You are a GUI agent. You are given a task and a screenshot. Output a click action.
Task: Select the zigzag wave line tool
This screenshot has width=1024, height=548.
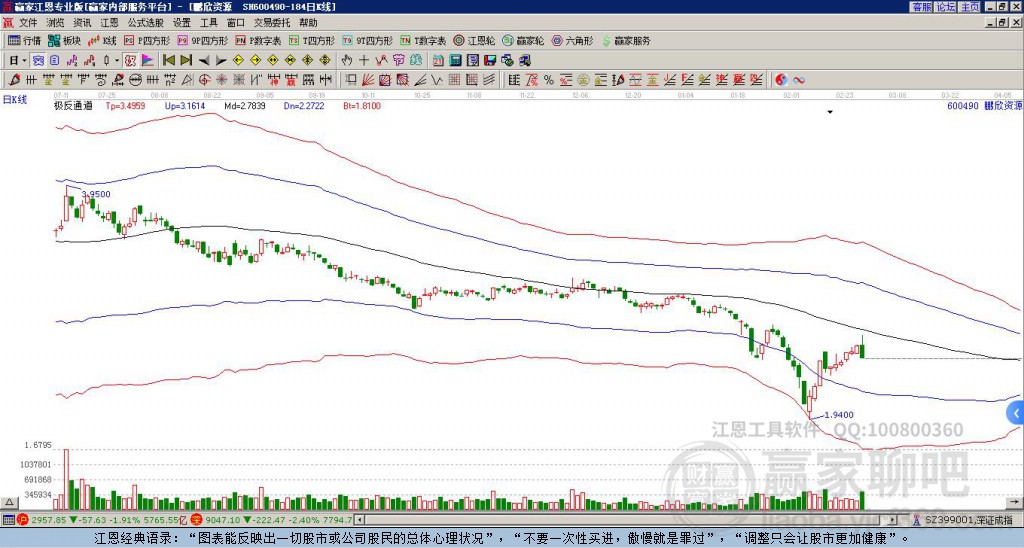point(436,80)
